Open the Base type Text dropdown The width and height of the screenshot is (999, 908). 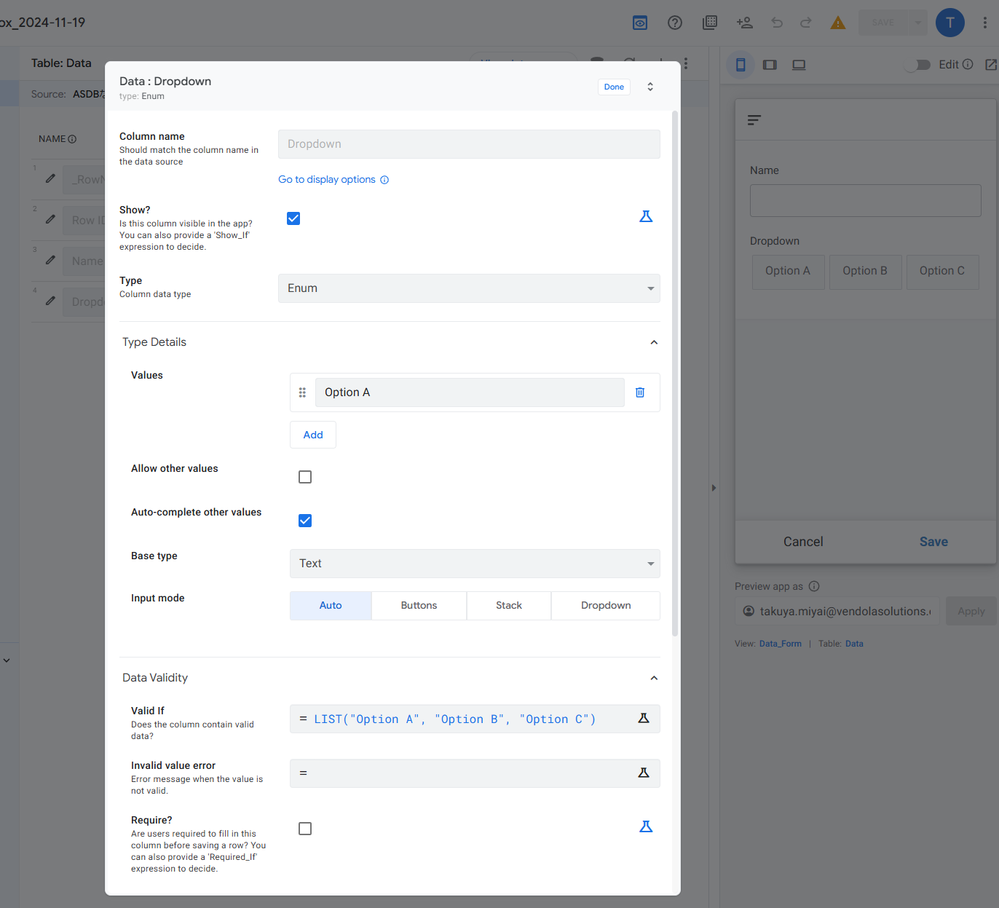(475, 563)
